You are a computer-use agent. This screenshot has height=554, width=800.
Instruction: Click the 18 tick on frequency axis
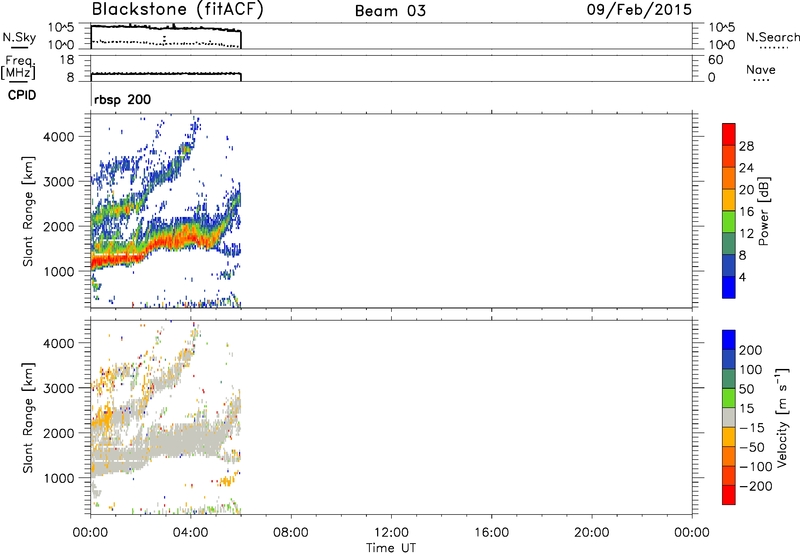coord(67,60)
